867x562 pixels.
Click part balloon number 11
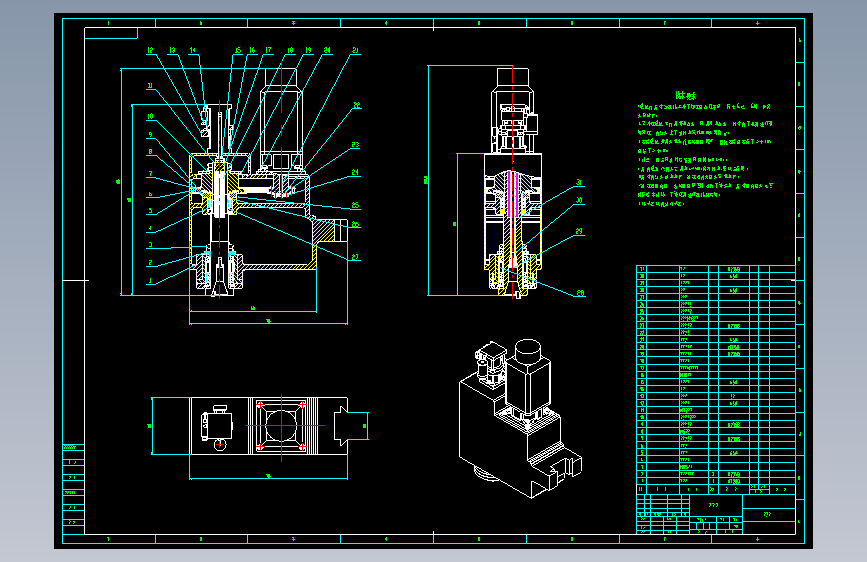(150, 86)
